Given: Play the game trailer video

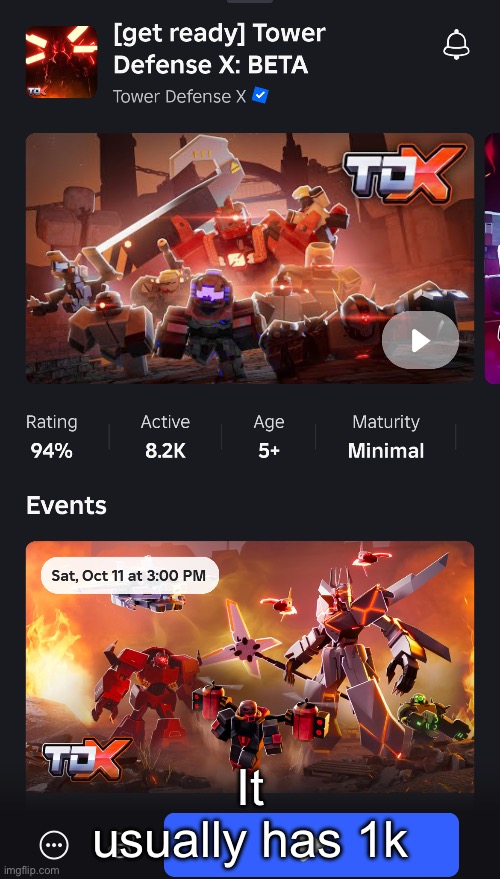Looking at the screenshot, I should [x=420, y=340].
